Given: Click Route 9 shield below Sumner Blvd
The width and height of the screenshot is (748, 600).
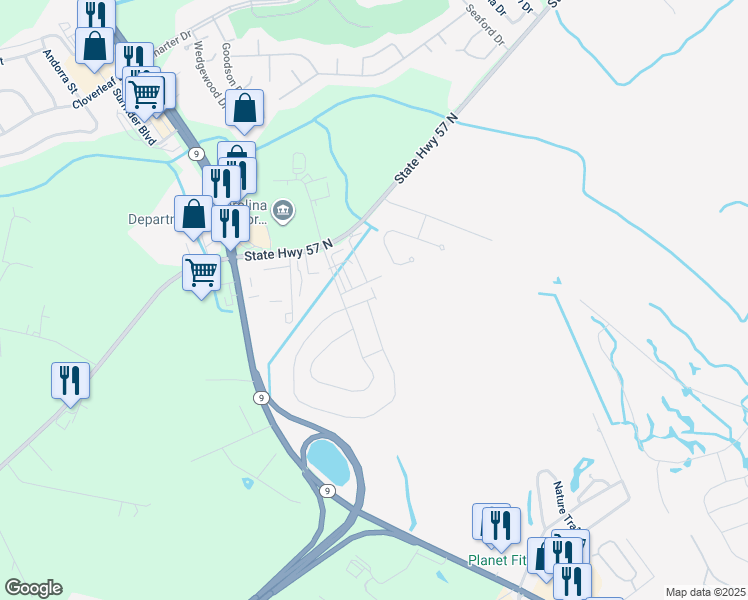Looking at the screenshot, I should pyautogui.click(x=196, y=154).
